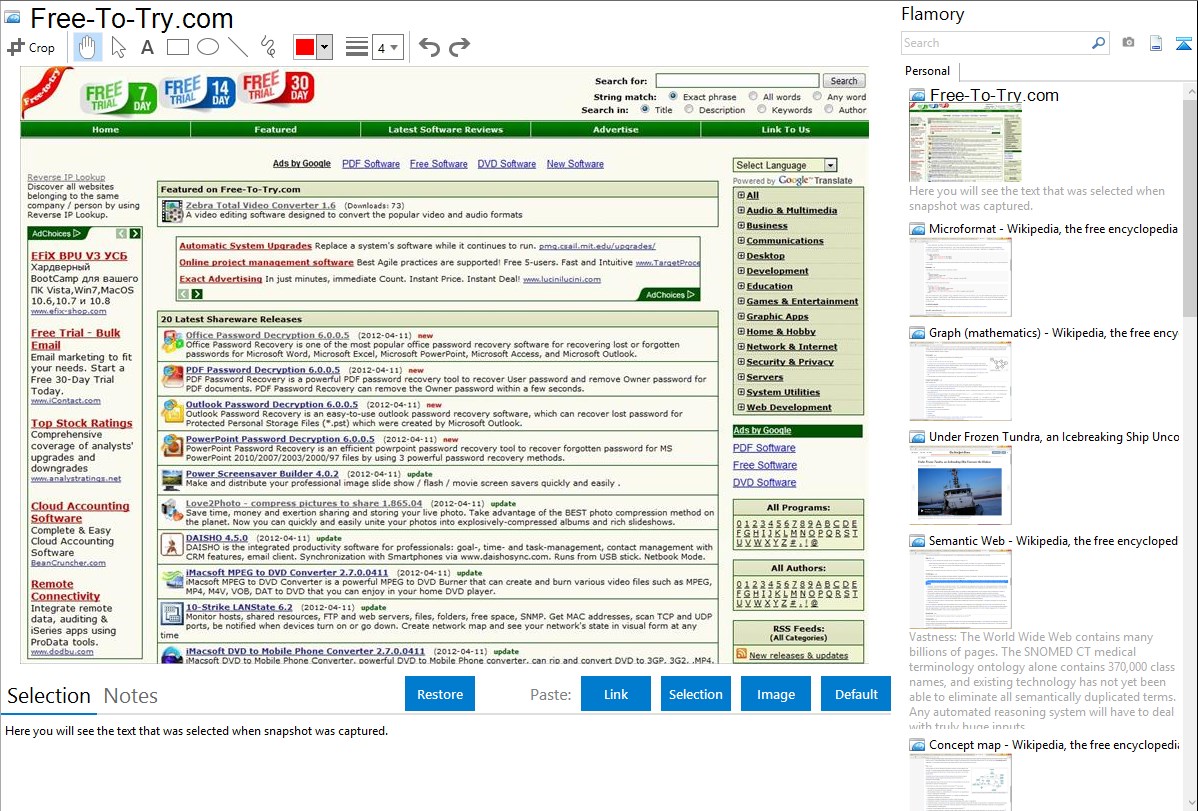Activate the hand pan tool
This screenshot has height=811, width=1198.
[87, 47]
